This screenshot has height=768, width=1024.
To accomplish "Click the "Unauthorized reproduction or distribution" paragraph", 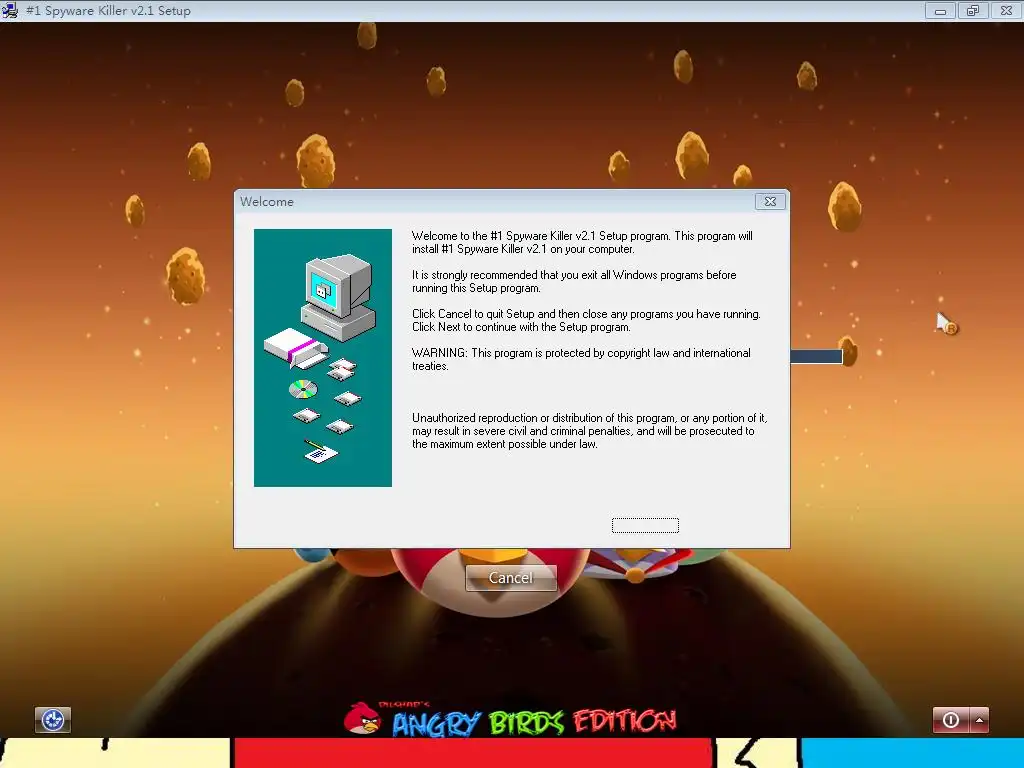I will 590,431.
